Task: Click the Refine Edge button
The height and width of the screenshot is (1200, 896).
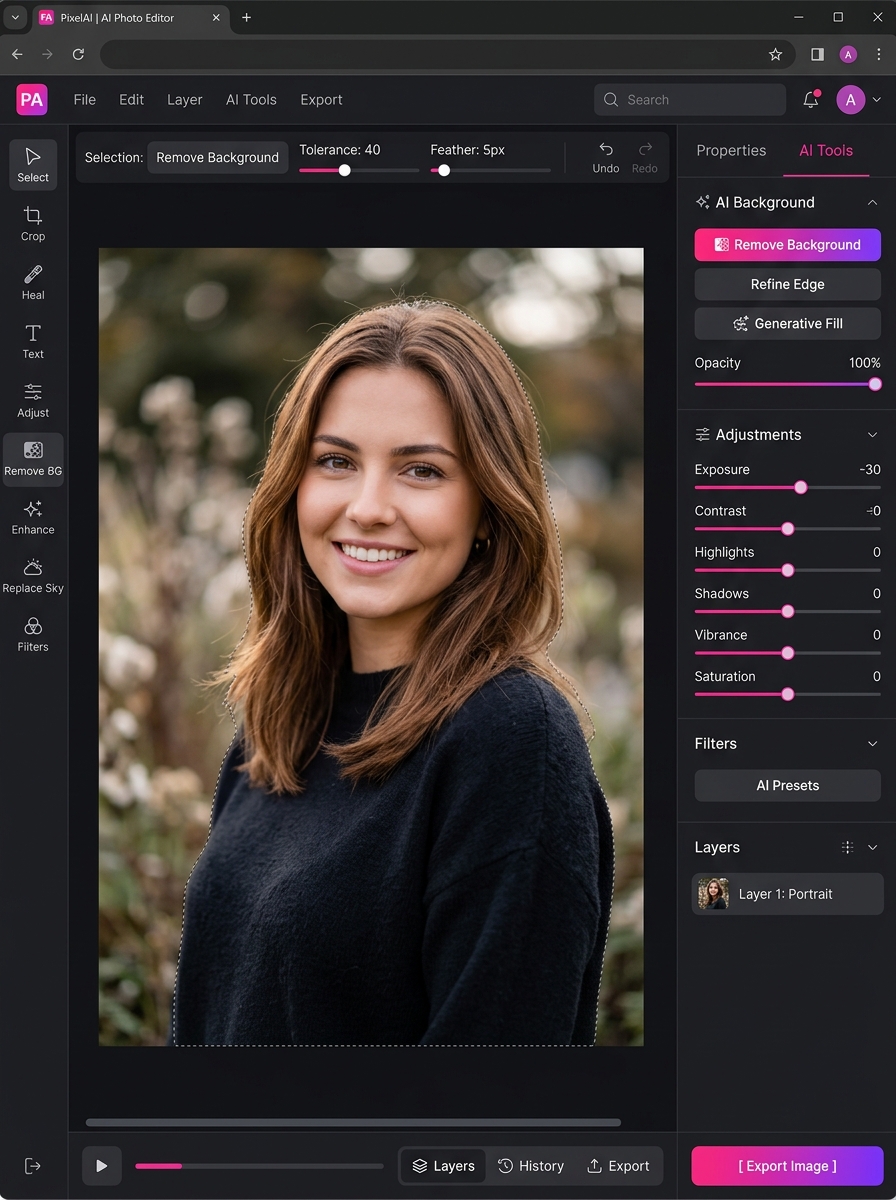Action: 788,284
